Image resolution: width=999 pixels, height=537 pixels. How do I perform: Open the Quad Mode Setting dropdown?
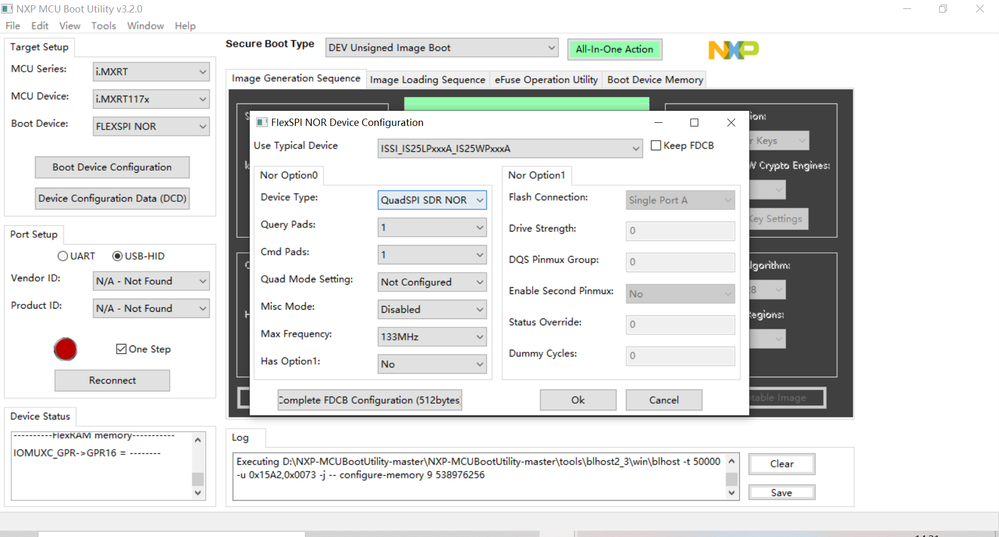(x=432, y=282)
